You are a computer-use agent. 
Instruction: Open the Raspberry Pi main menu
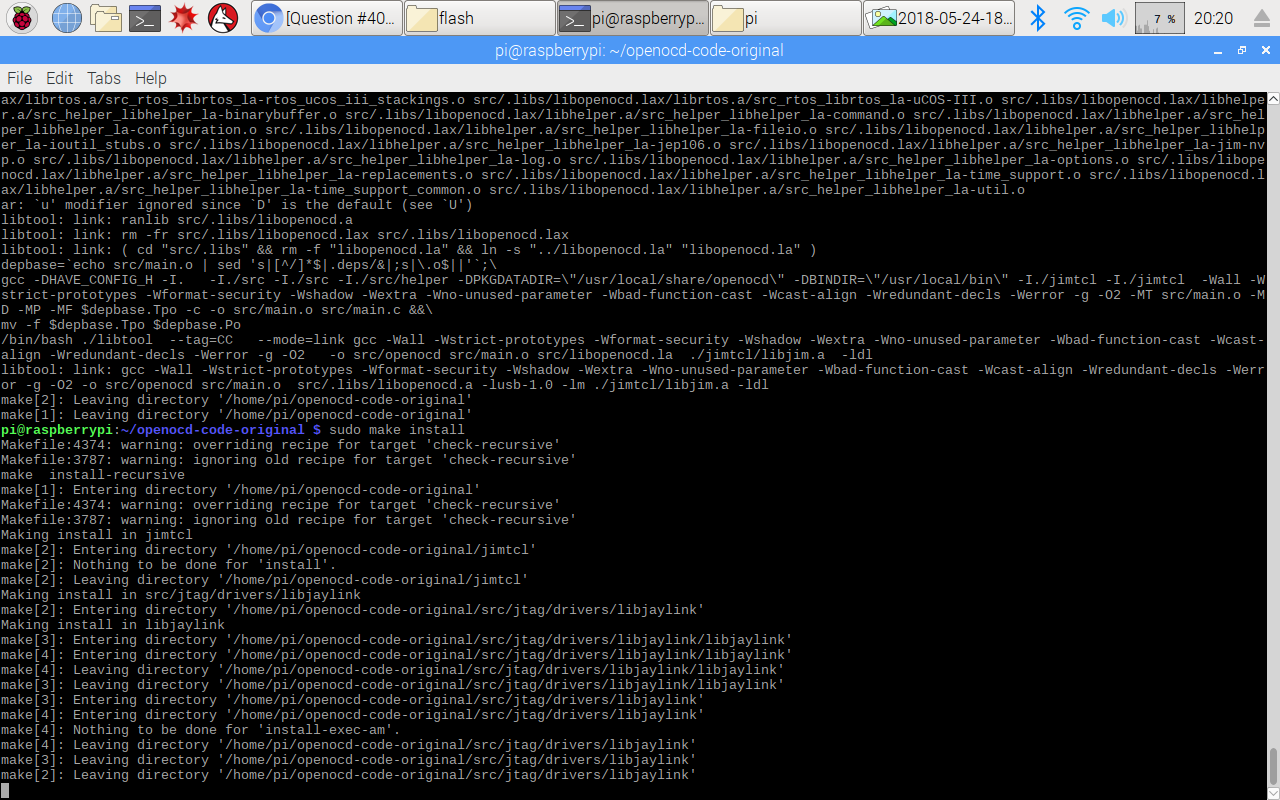tap(22, 17)
